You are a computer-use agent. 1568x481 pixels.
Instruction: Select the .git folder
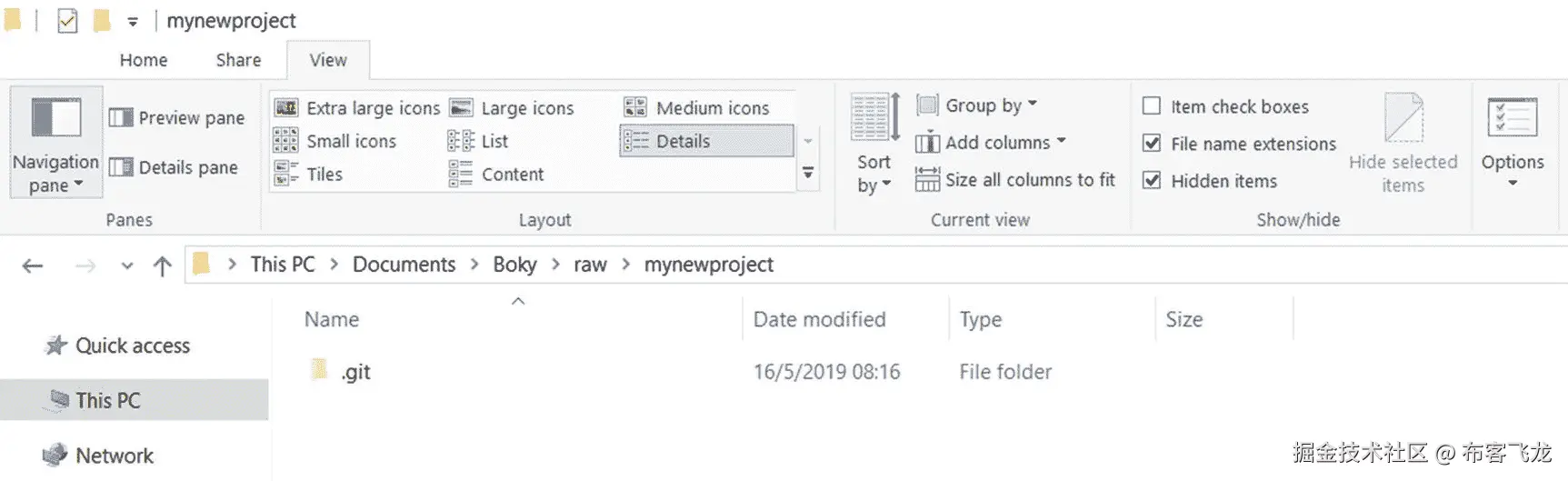click(355, 372)
